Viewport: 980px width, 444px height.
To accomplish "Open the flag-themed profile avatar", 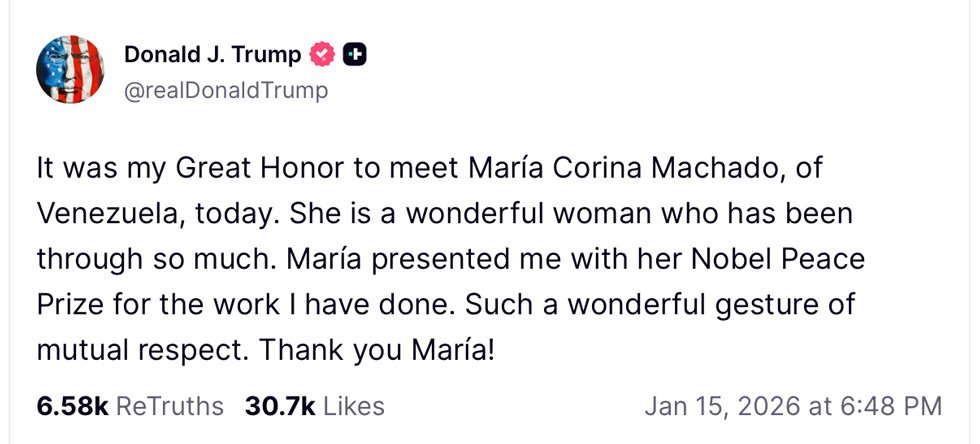I will (x=70, y=71).
